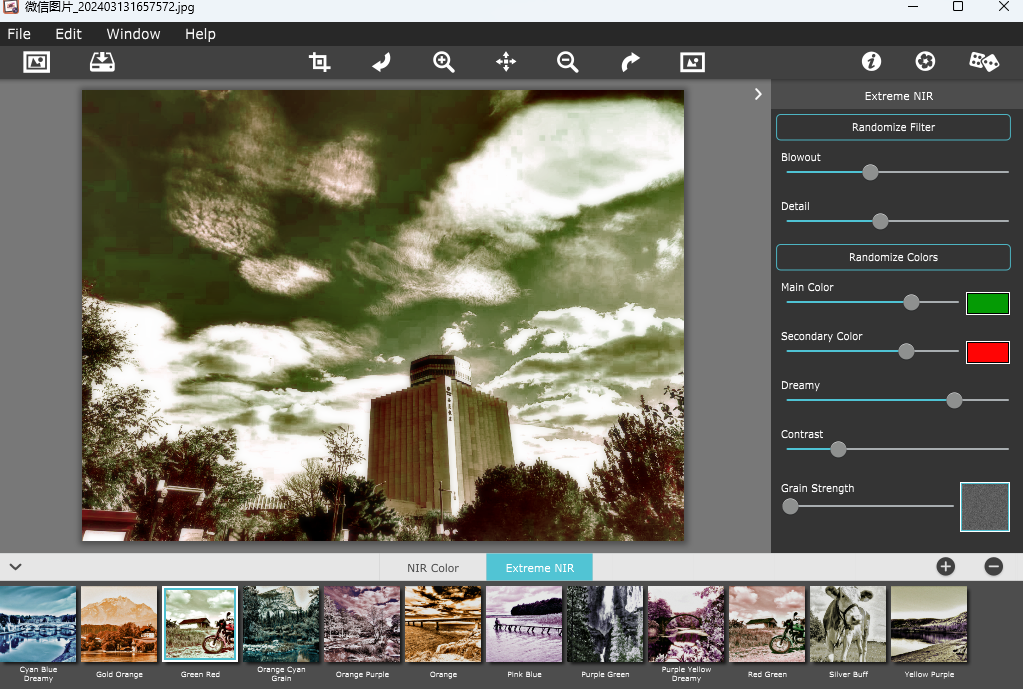This screenshot has height=689, width=1023.
Task: Select the crop tool
Action: click(319, 62)
